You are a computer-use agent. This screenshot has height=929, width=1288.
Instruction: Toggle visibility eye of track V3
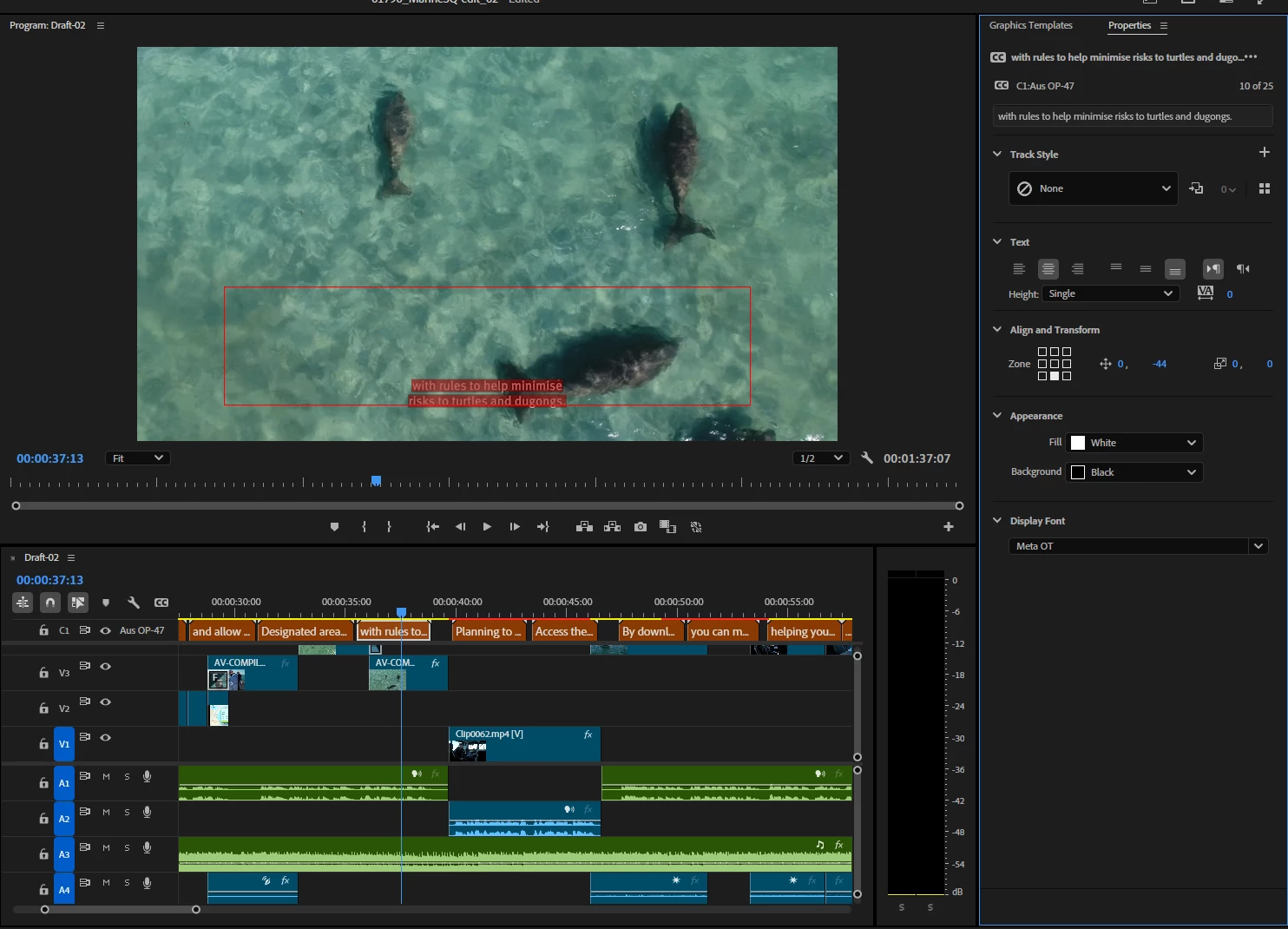[x=105, y=667]
